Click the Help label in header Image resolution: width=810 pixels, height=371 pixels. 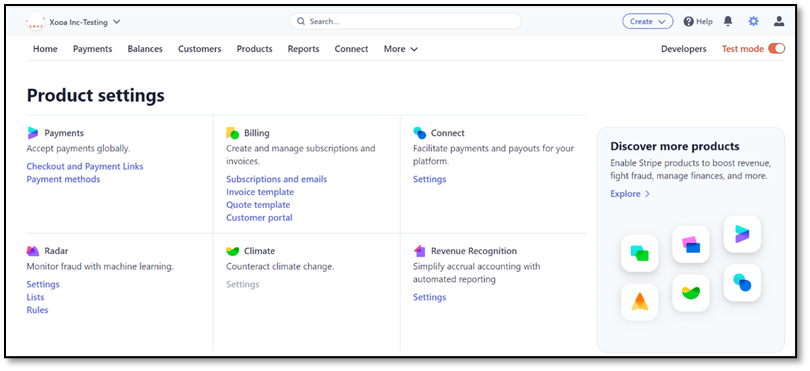704,22
